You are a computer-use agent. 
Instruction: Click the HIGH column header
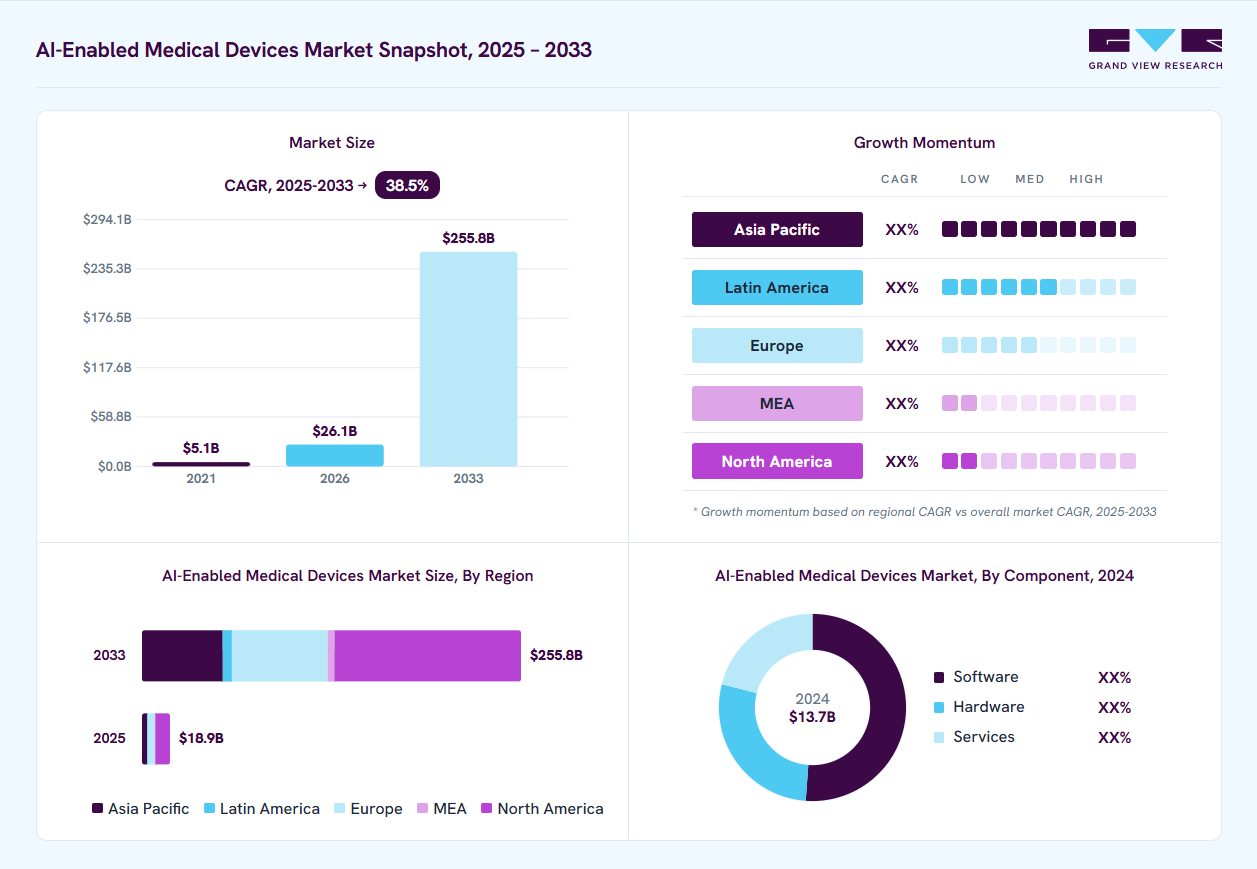click(1086, 179)
